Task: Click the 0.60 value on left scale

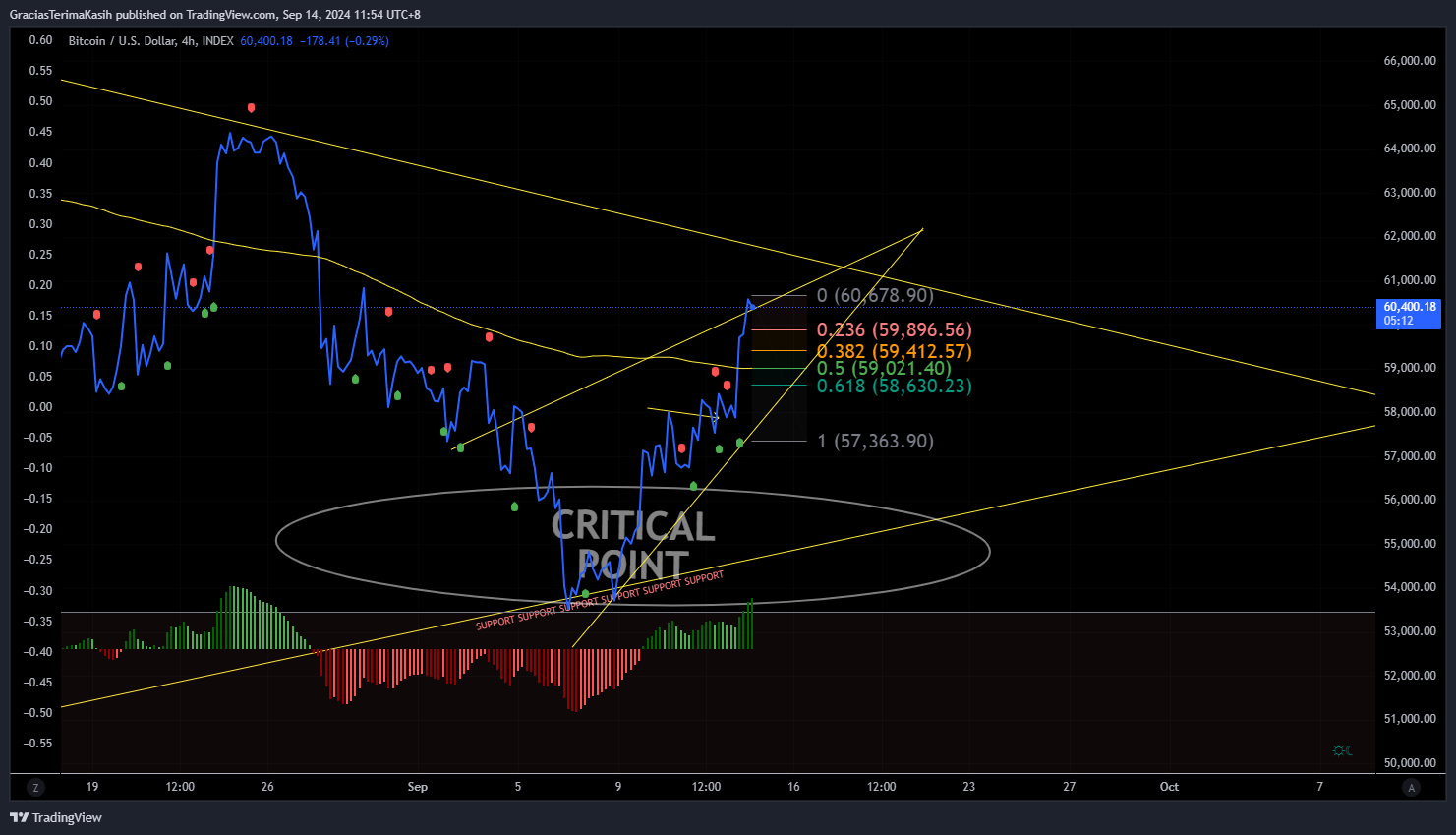Action: pyautogui.click(x=40, y=40)
